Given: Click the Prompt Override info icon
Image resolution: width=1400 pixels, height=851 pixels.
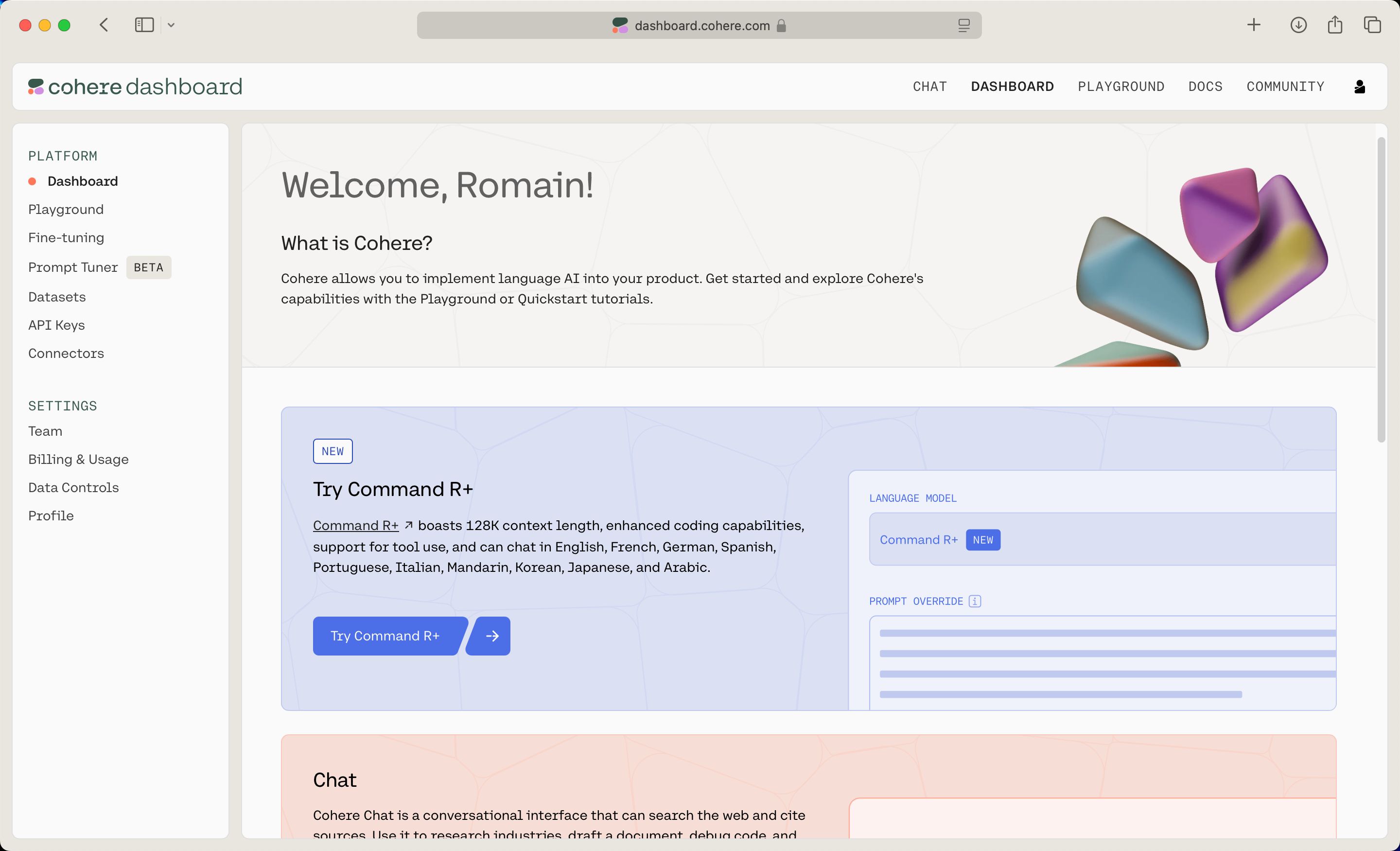Looking at the screenshot, I should tap(975, 601).
